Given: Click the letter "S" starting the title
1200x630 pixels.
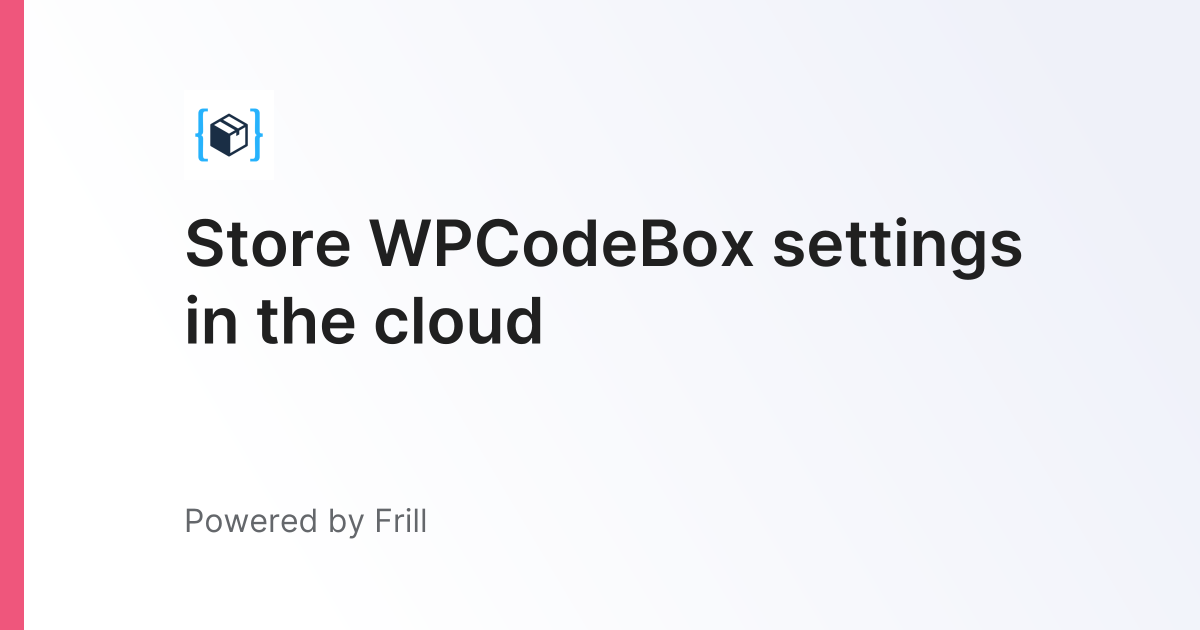Looking at the screenshot, I should coord(205,244).
